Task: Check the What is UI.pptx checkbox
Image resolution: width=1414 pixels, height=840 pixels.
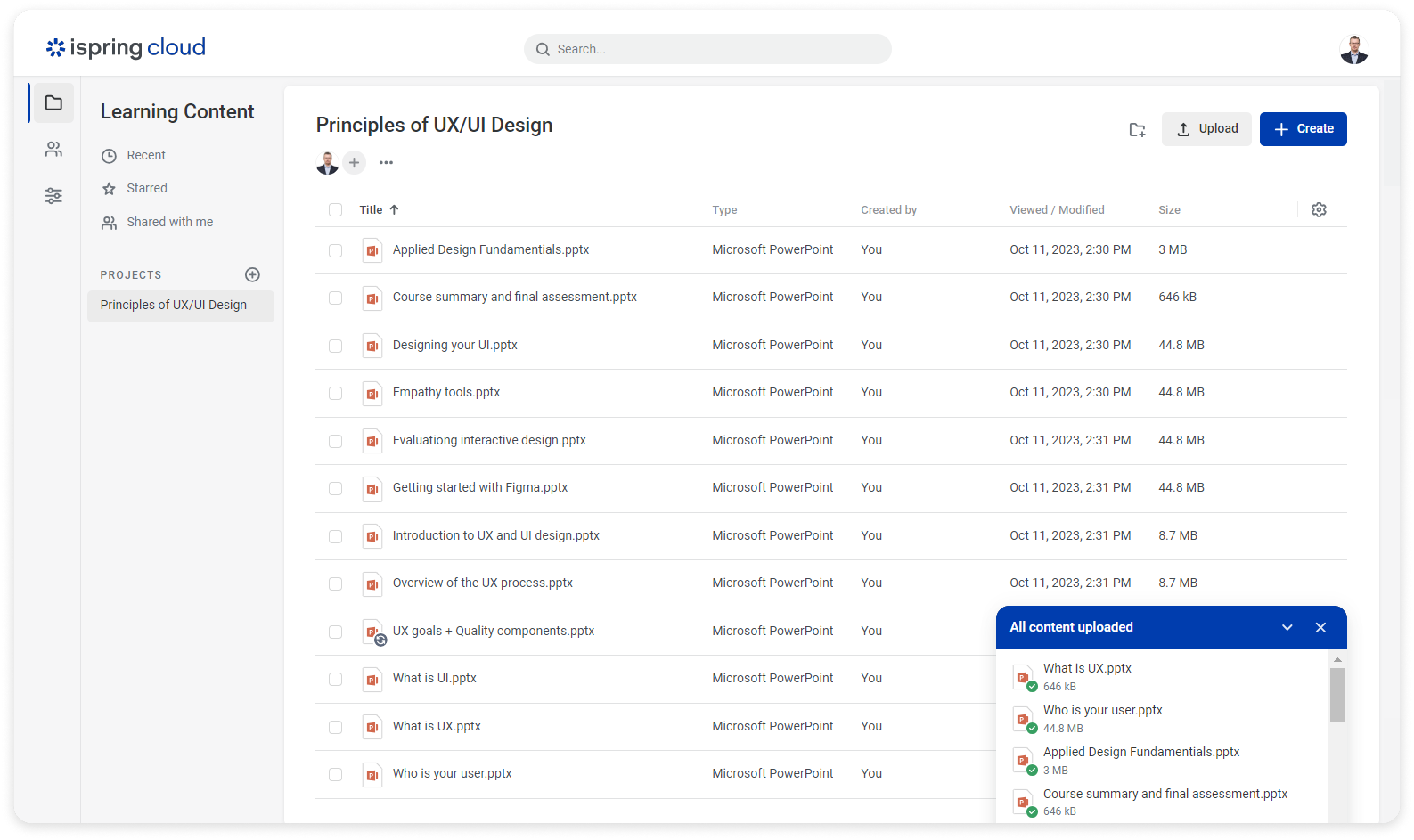Action: coord(335,679)
